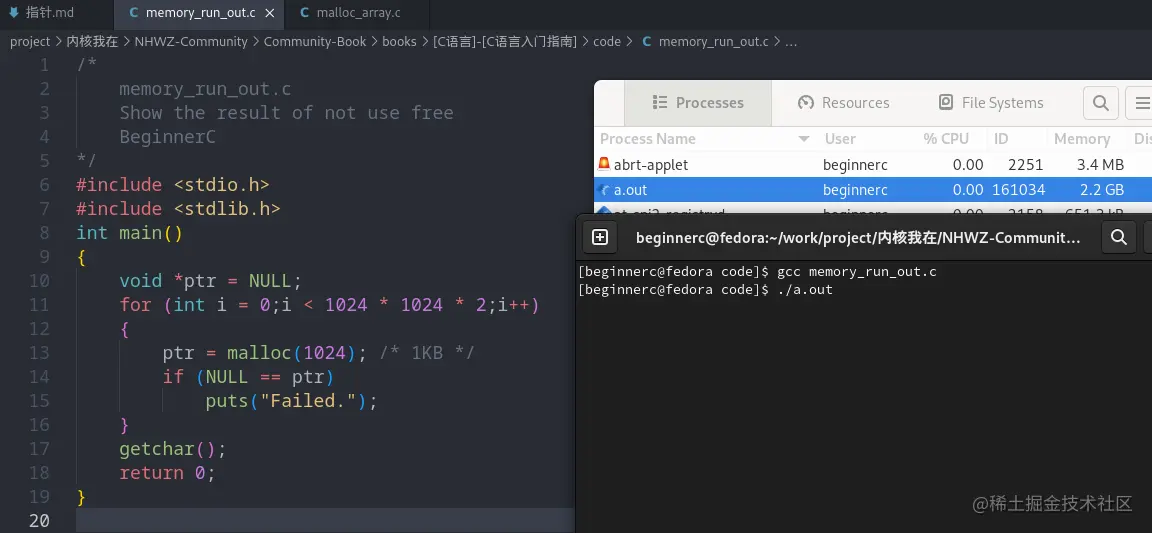The image size is (1152, 533).
Task: Click the 'code' breadcrumb segment
Action: (x=607, y=42)
